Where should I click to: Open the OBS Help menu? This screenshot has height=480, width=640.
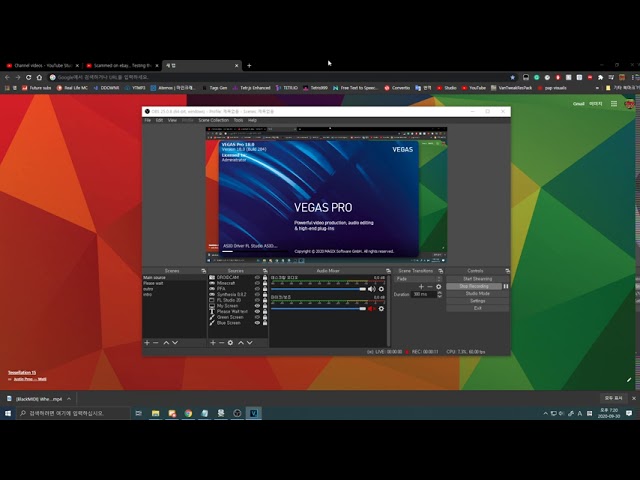pyautogui.click(x=252, y=120)
